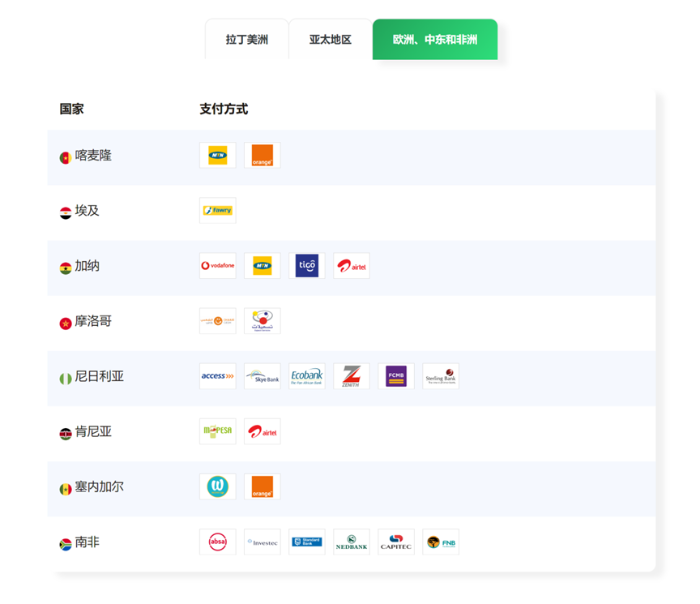Viewport: 700px width, 604px height.
Task: Click the Airtel logo in the 加纳 row
Action: click(351, 266)
